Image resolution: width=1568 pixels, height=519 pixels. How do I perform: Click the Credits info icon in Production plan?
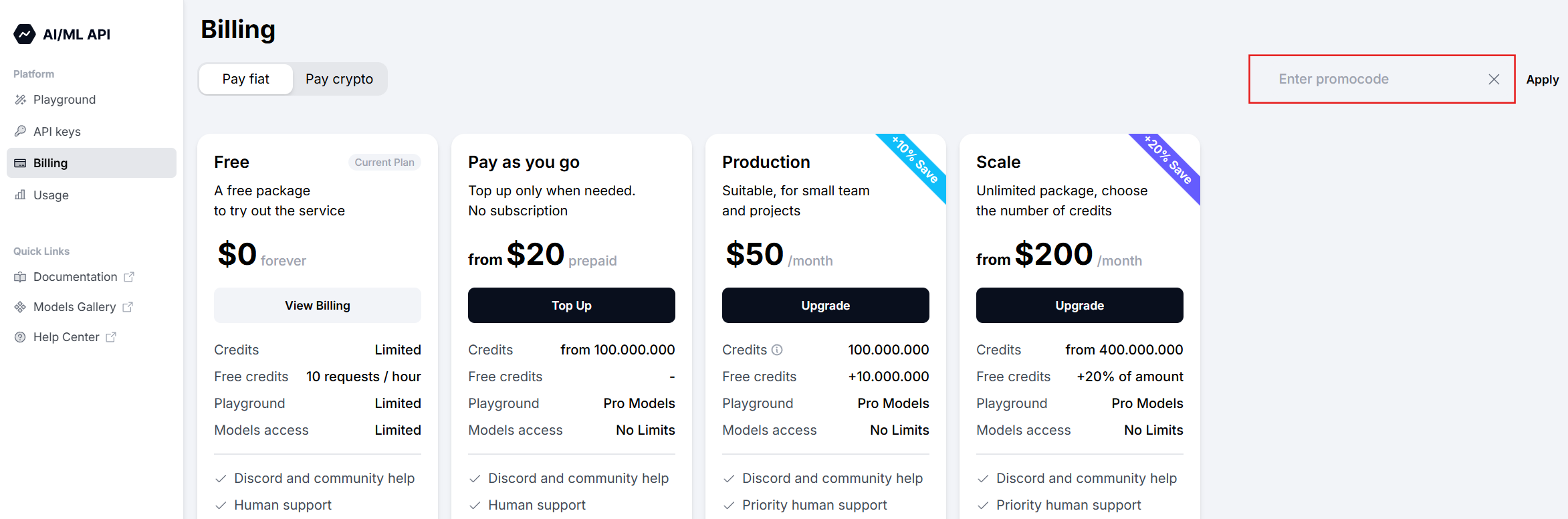[x=777, y=350]
